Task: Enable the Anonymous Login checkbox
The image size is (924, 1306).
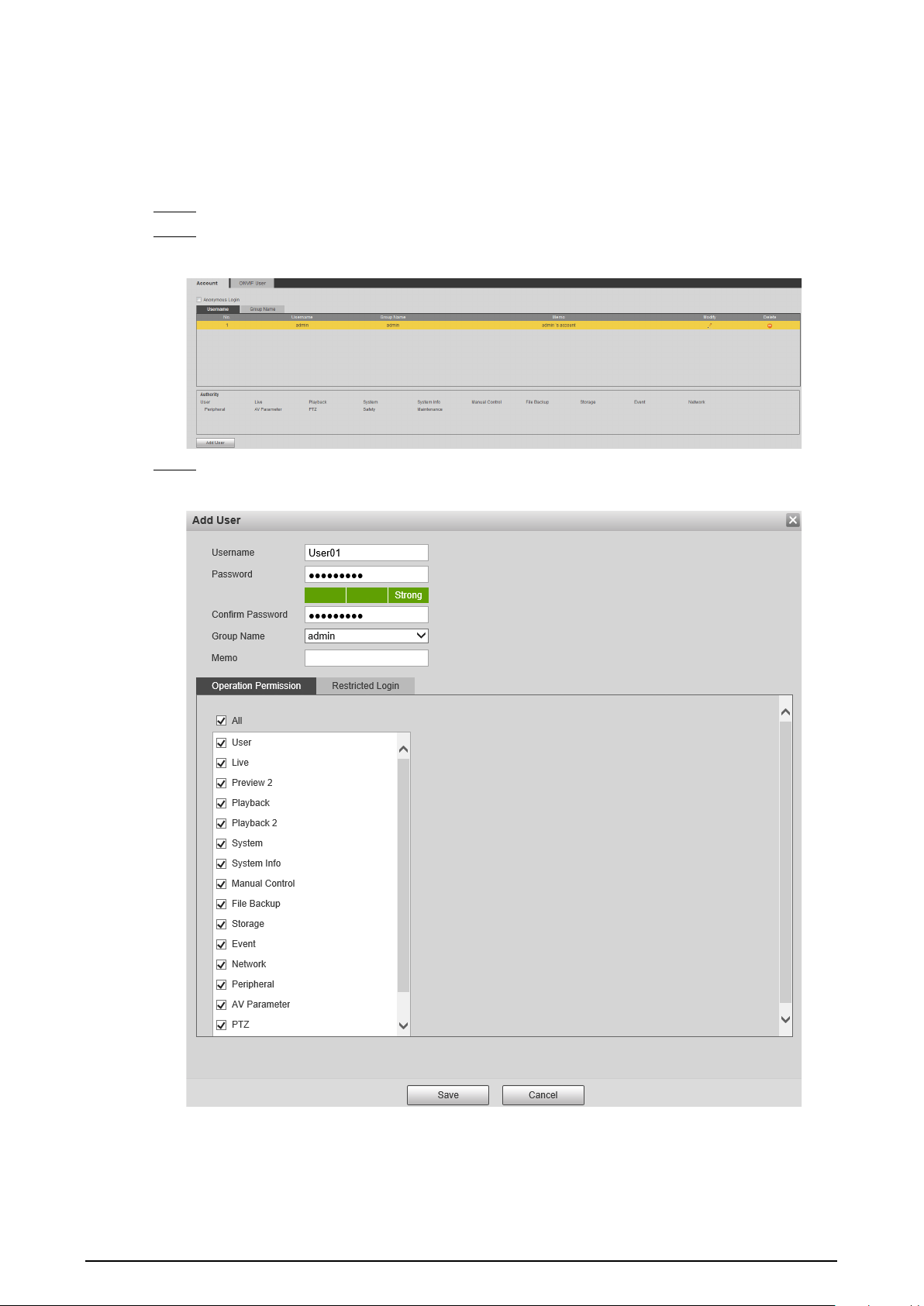Action: pyautogui.click(x=199, y=300)
